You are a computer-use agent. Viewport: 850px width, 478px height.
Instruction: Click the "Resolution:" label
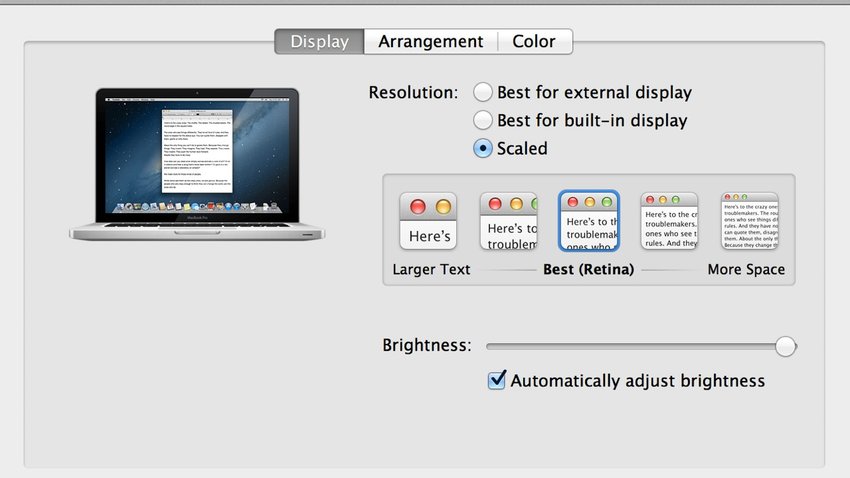tap(413, 92)
